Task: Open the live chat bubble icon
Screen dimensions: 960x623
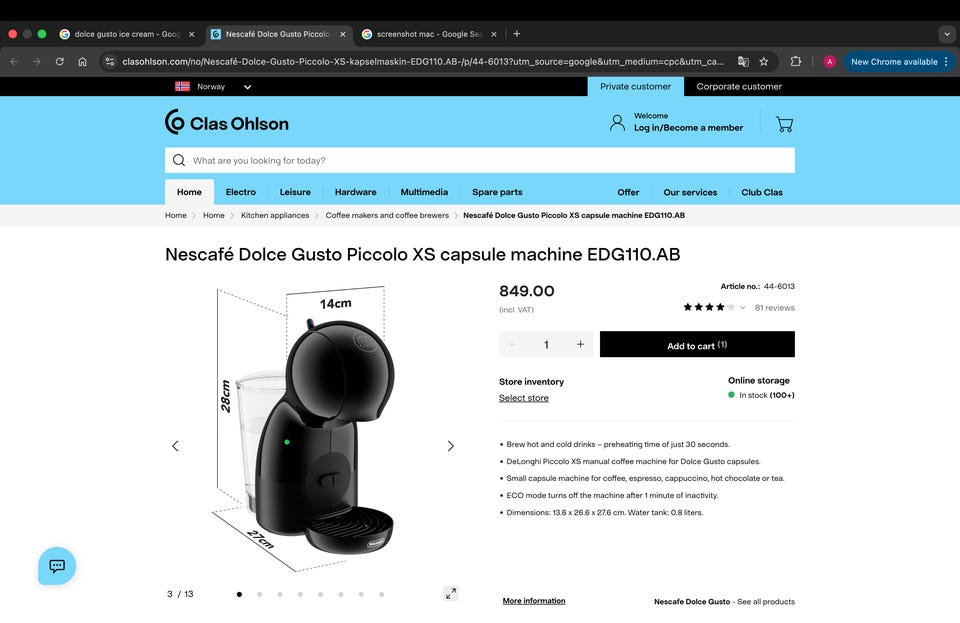Action: 57,566
